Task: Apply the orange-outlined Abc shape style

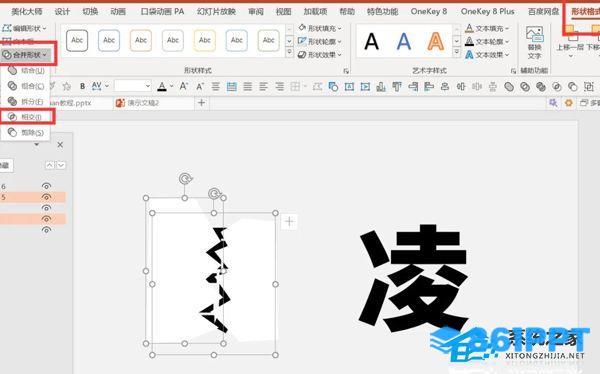Action: pos(141,40)
